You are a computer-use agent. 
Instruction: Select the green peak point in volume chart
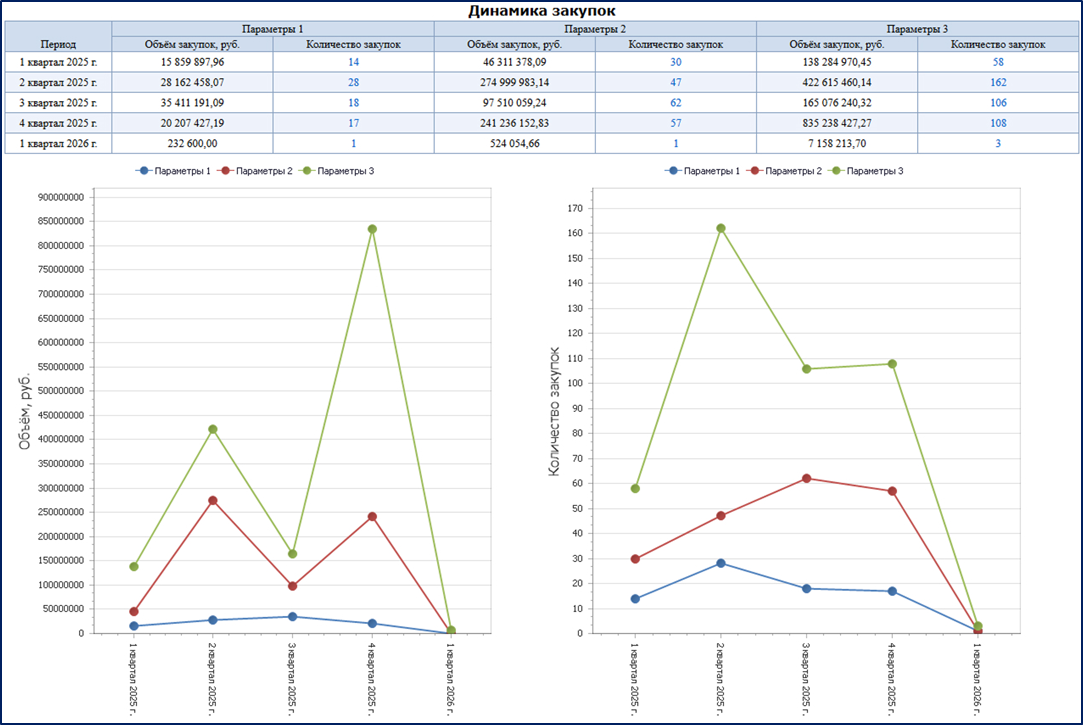[x=372, y=229]
